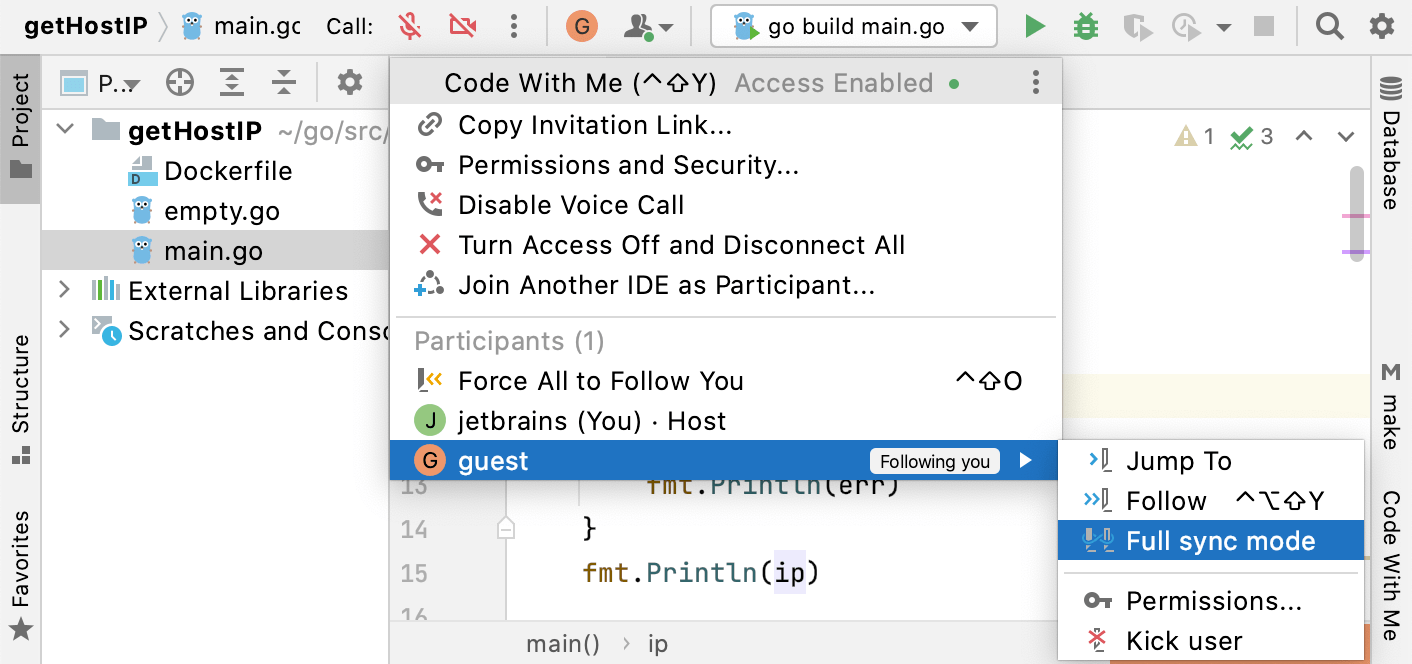Open Search Everywhere magnifier icon
The height and width of the screenshot is (664, 1412).
[x=1329, y=27]
